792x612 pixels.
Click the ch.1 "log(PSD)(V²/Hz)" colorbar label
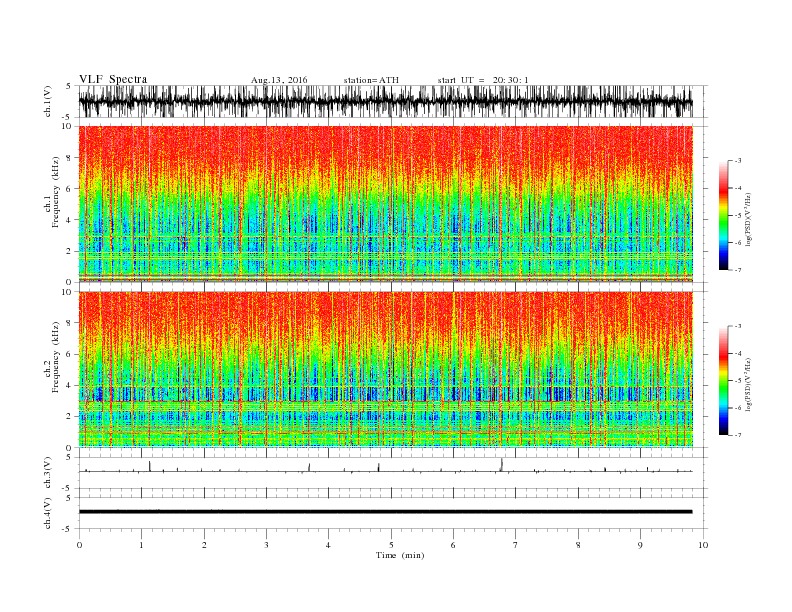click(x=748, y=219)
